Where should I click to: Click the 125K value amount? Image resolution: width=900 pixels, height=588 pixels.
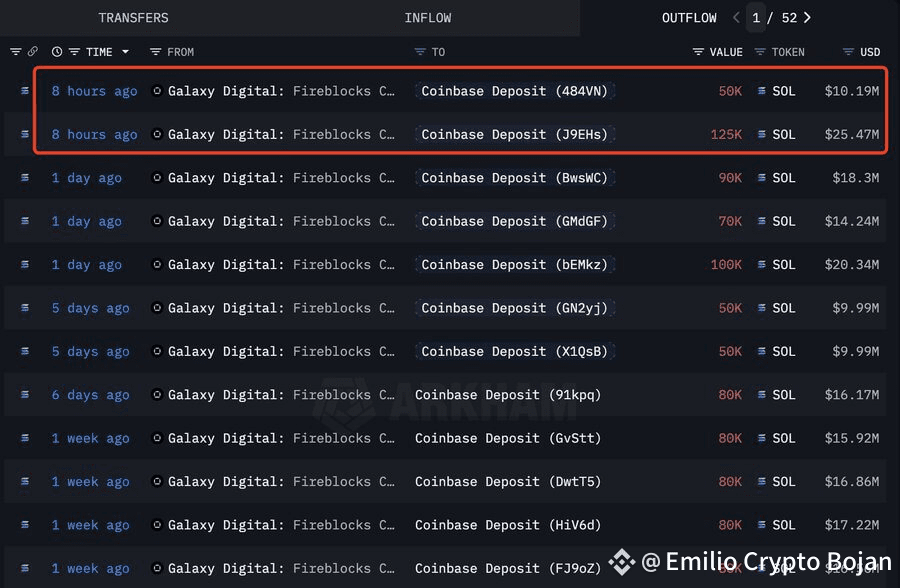click(726, 134)
